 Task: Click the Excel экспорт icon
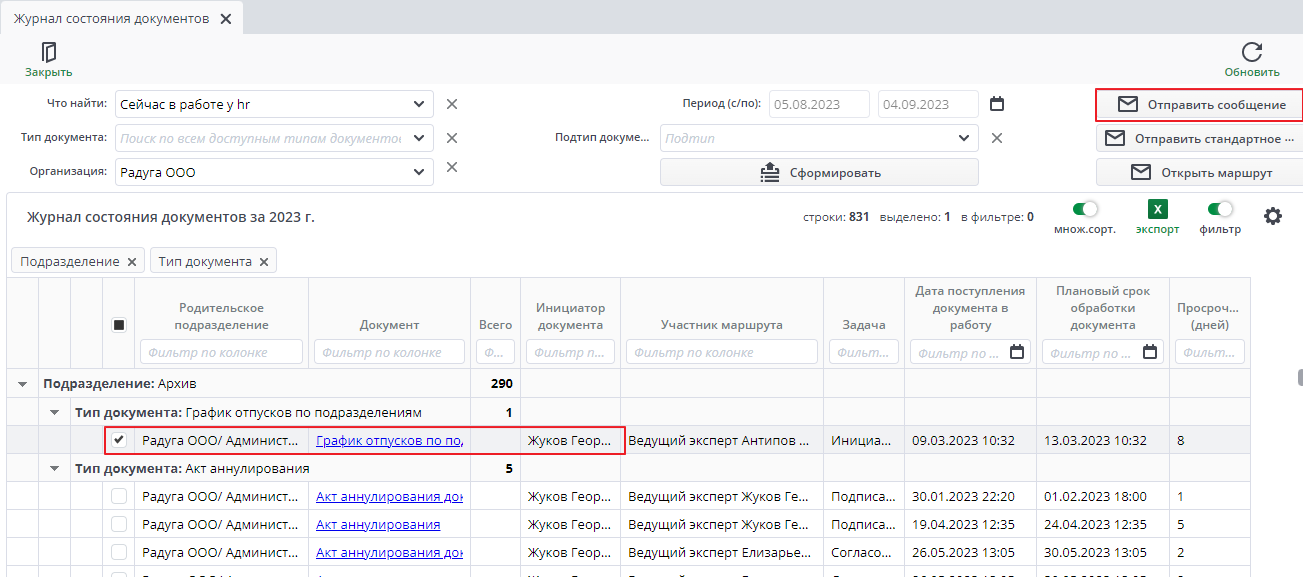(1157, 210)
